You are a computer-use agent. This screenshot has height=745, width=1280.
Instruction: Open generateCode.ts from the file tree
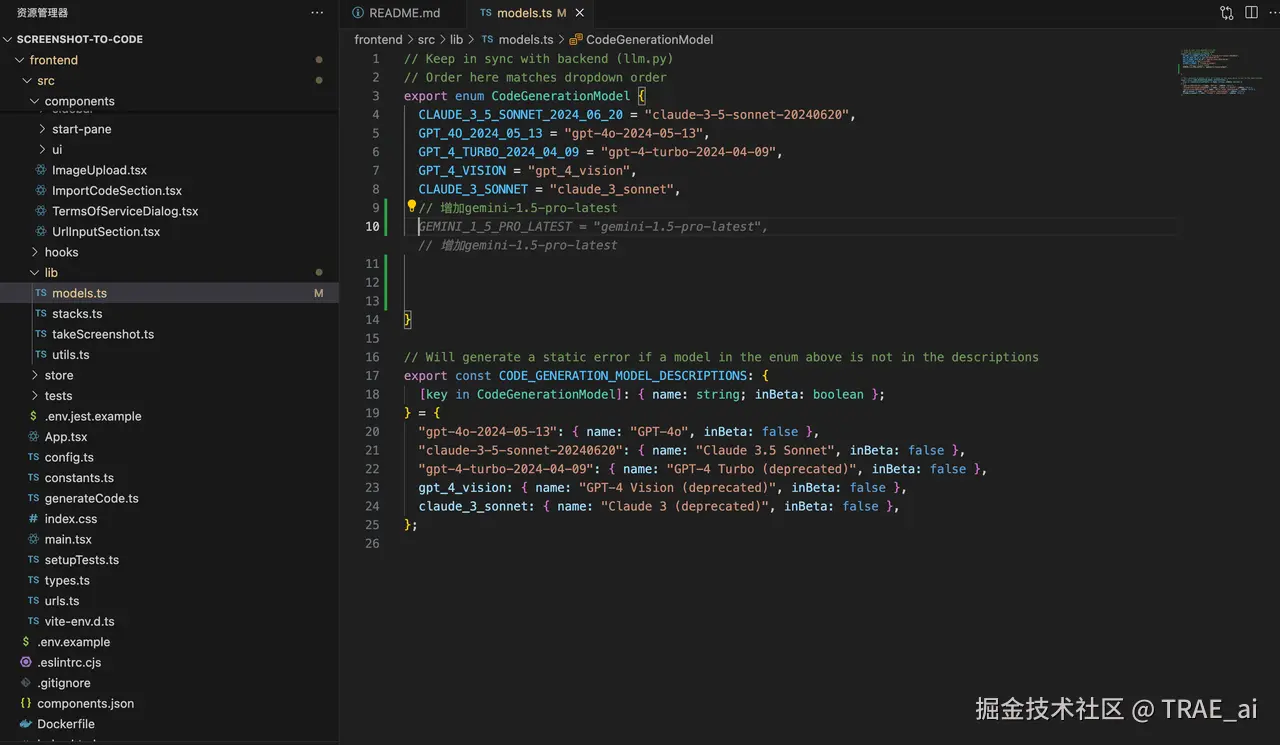[x=91, y=498]
